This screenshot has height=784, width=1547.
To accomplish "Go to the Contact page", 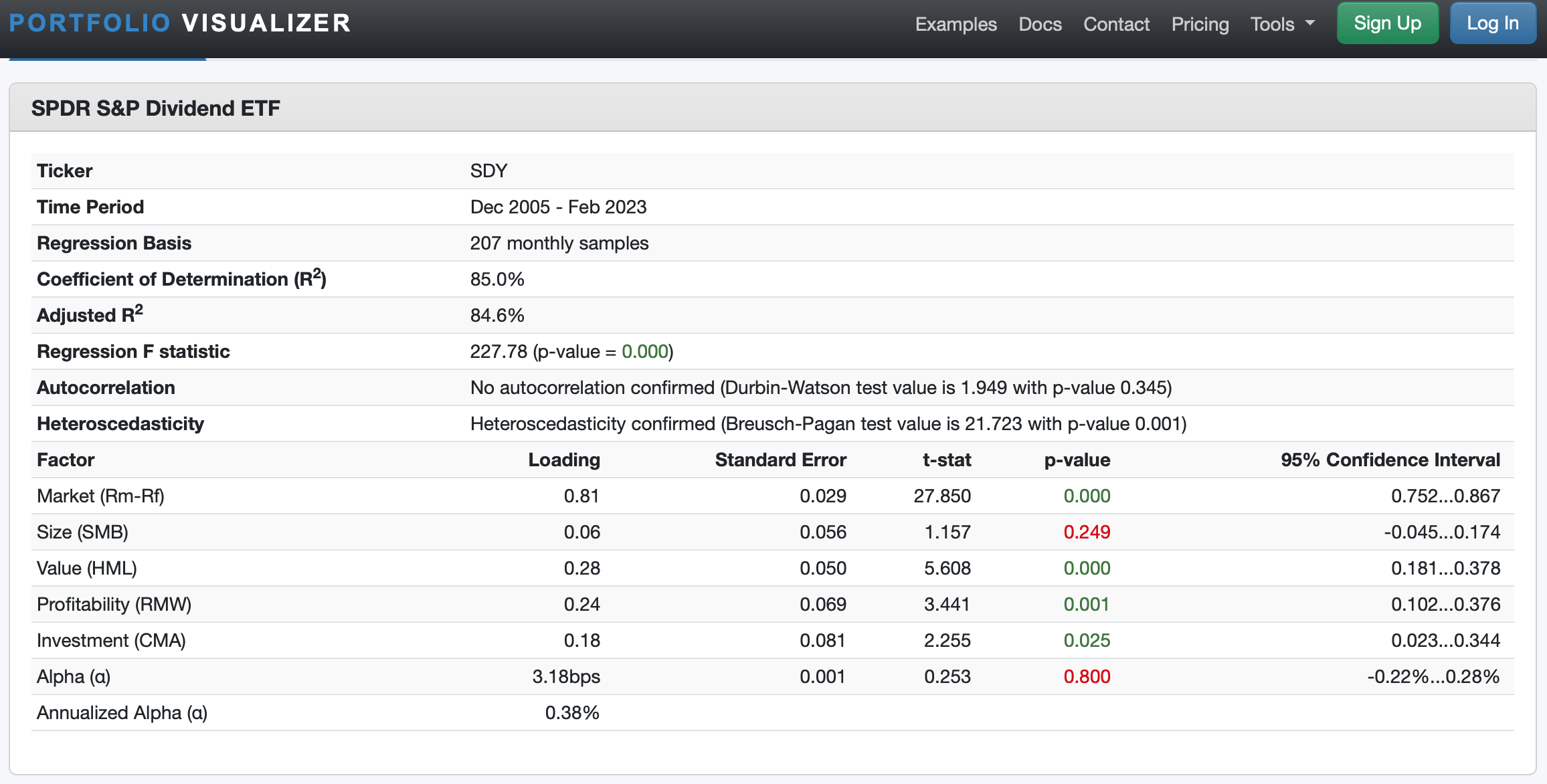I will point(1116,24).
